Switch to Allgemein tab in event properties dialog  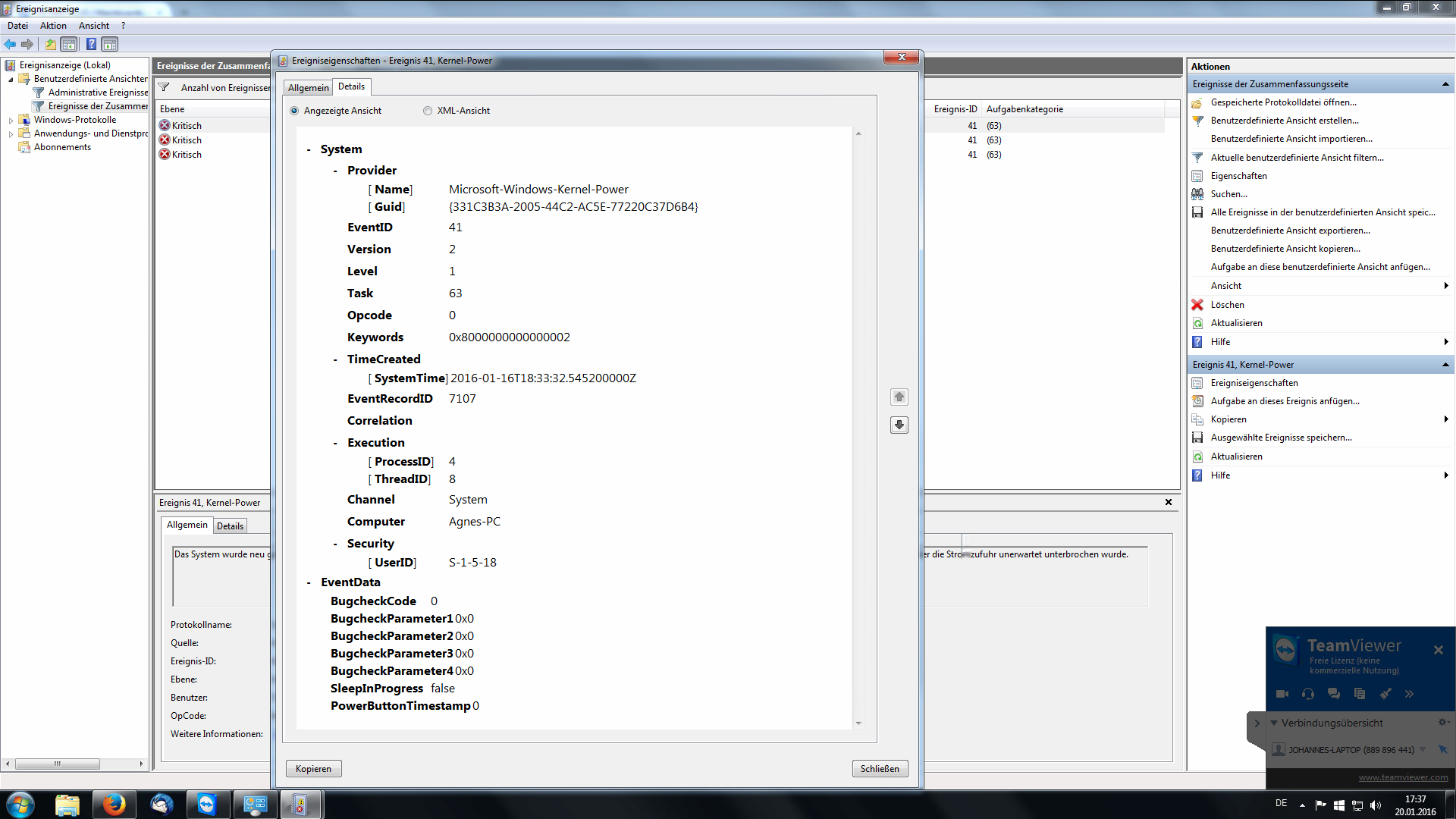tap(309, 88)
